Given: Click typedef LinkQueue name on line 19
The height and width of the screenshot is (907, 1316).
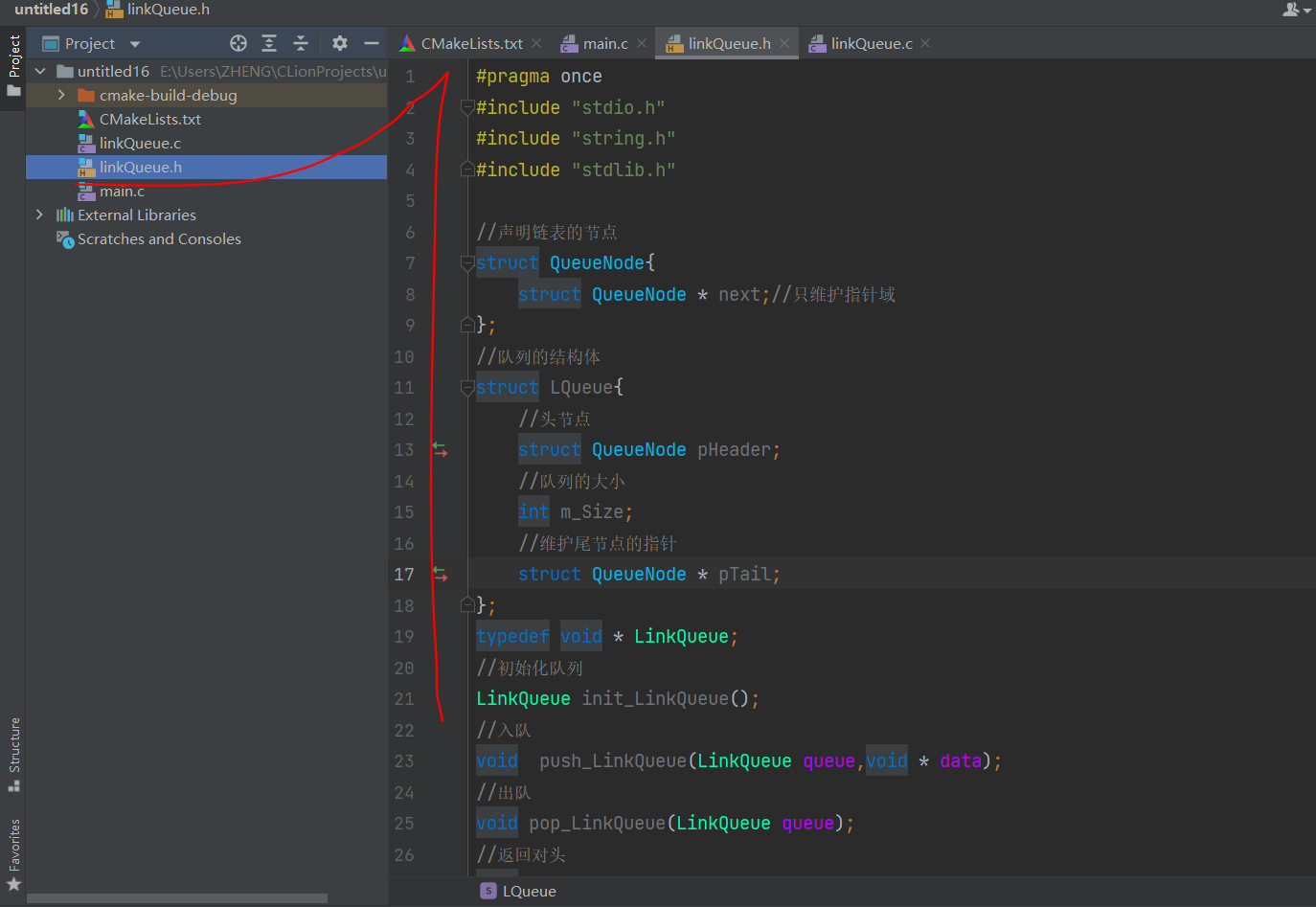Looking at the screenshot, I should (x=681, y=636).
